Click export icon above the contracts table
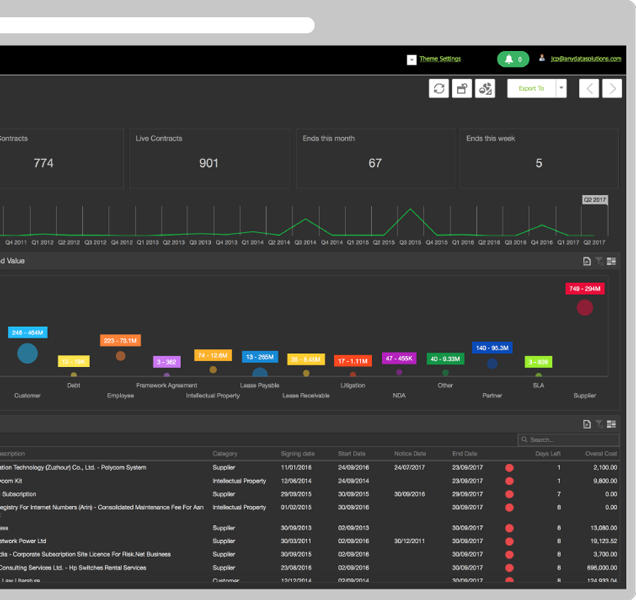The width and height of the screenshot is (636, 600). [x=587, y=424]
